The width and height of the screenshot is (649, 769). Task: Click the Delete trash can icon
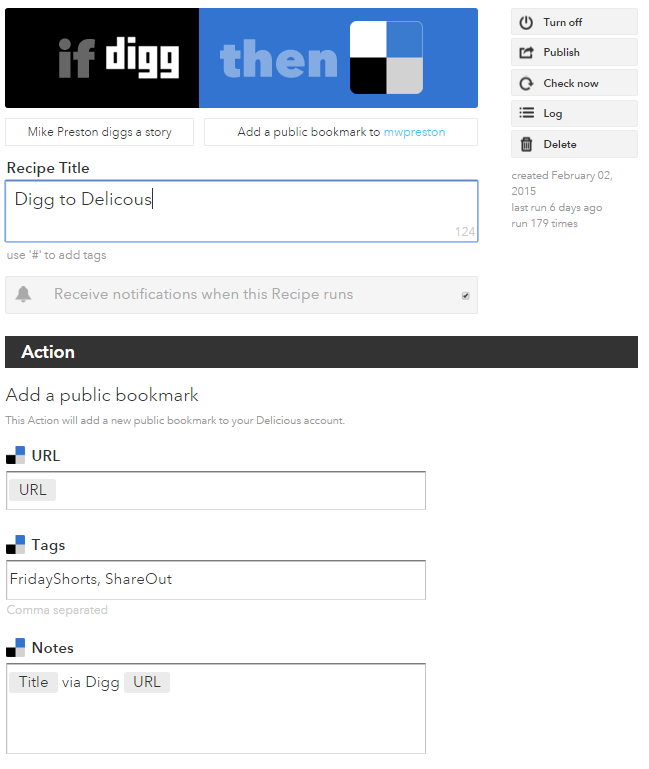pyautogui.click(x=526, y=144)
